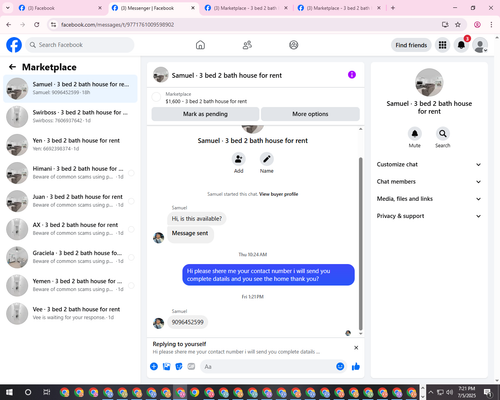Add people to the chat
Screen dimensions: 500x400
click(x=239, y=159)
